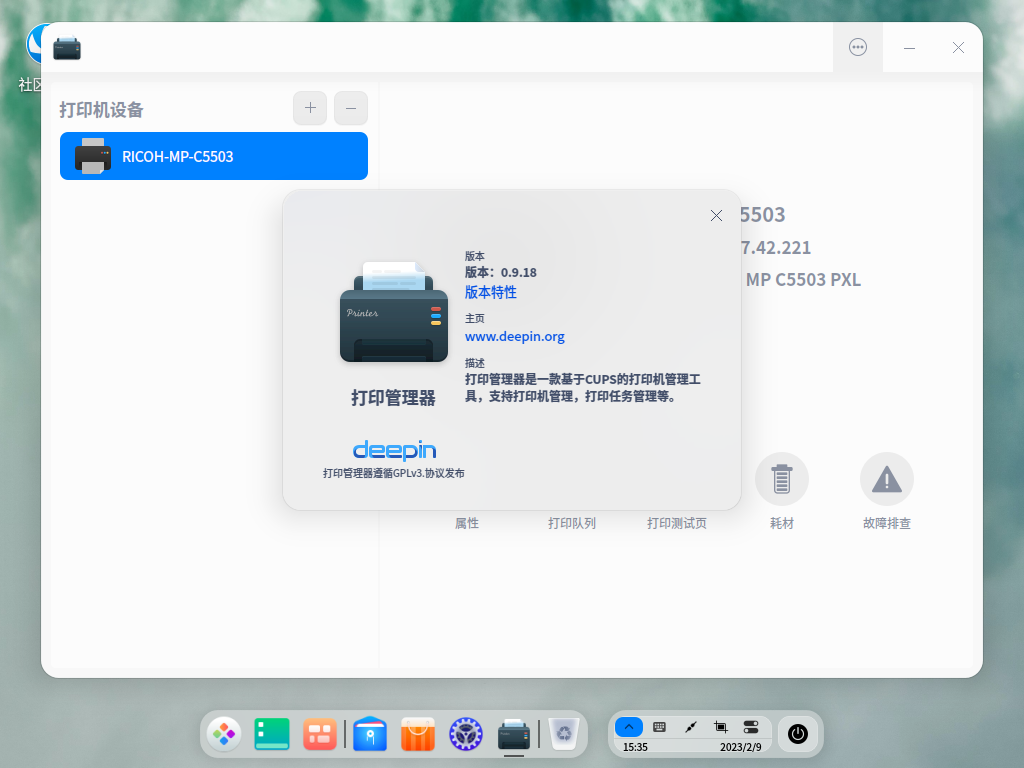1024x768 pixels.
Task: Click the 故障排查 troubleshoot warning icon
Action: 886,480
